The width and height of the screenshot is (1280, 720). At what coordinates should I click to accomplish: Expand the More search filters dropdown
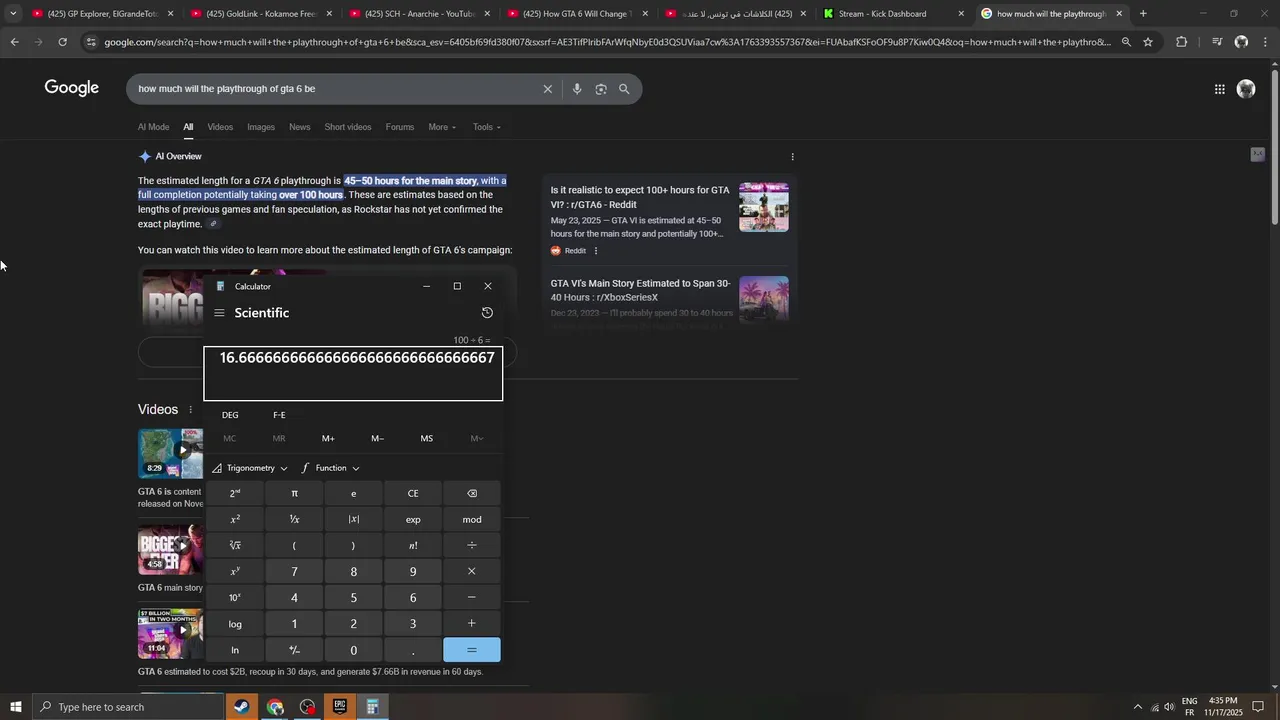coord(442,127)
